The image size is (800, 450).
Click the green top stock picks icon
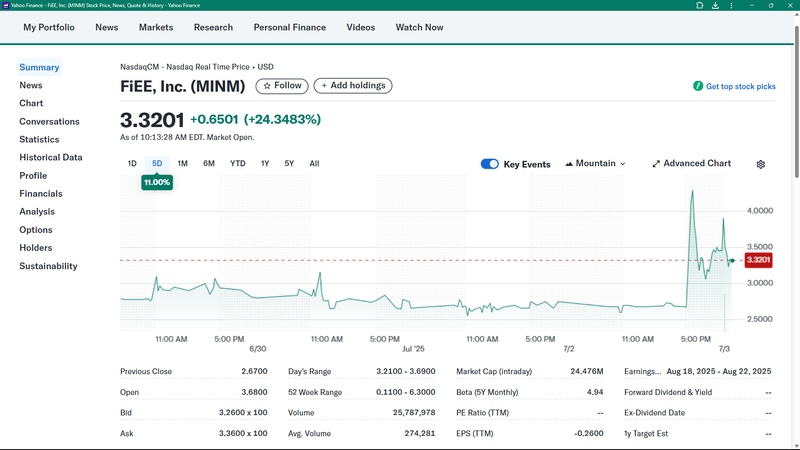pos(698,87)
